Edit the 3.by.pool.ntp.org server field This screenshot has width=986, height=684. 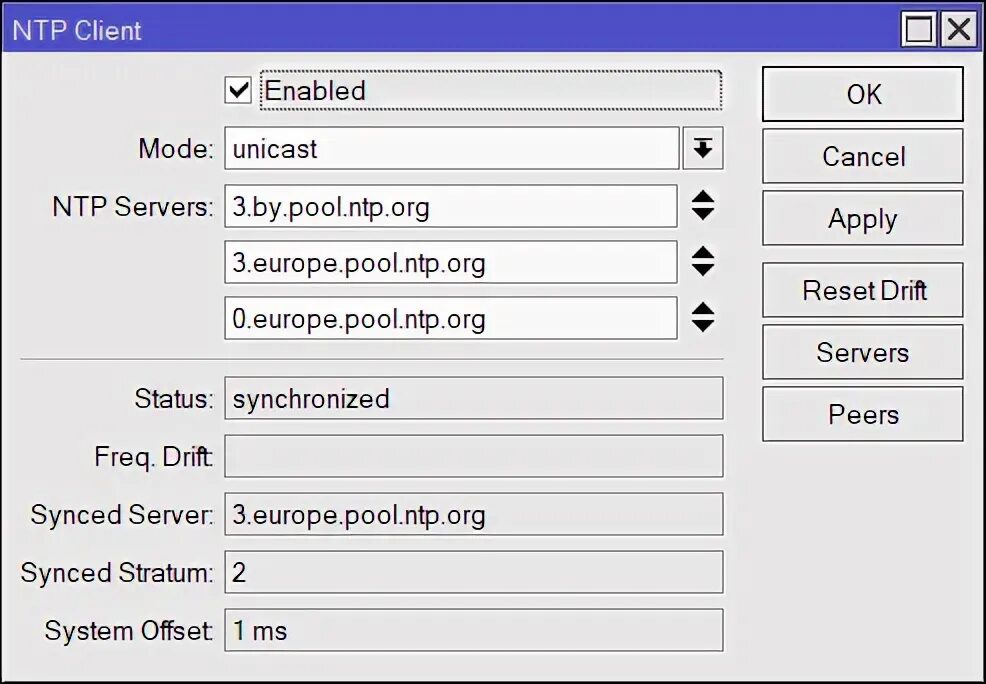pyautogui.click(x=451, y=206)
